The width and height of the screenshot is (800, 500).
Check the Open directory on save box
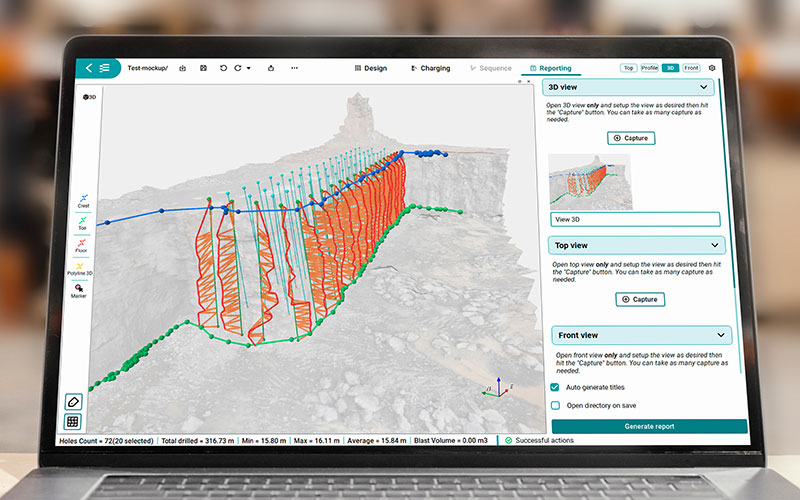coord(556,406)
